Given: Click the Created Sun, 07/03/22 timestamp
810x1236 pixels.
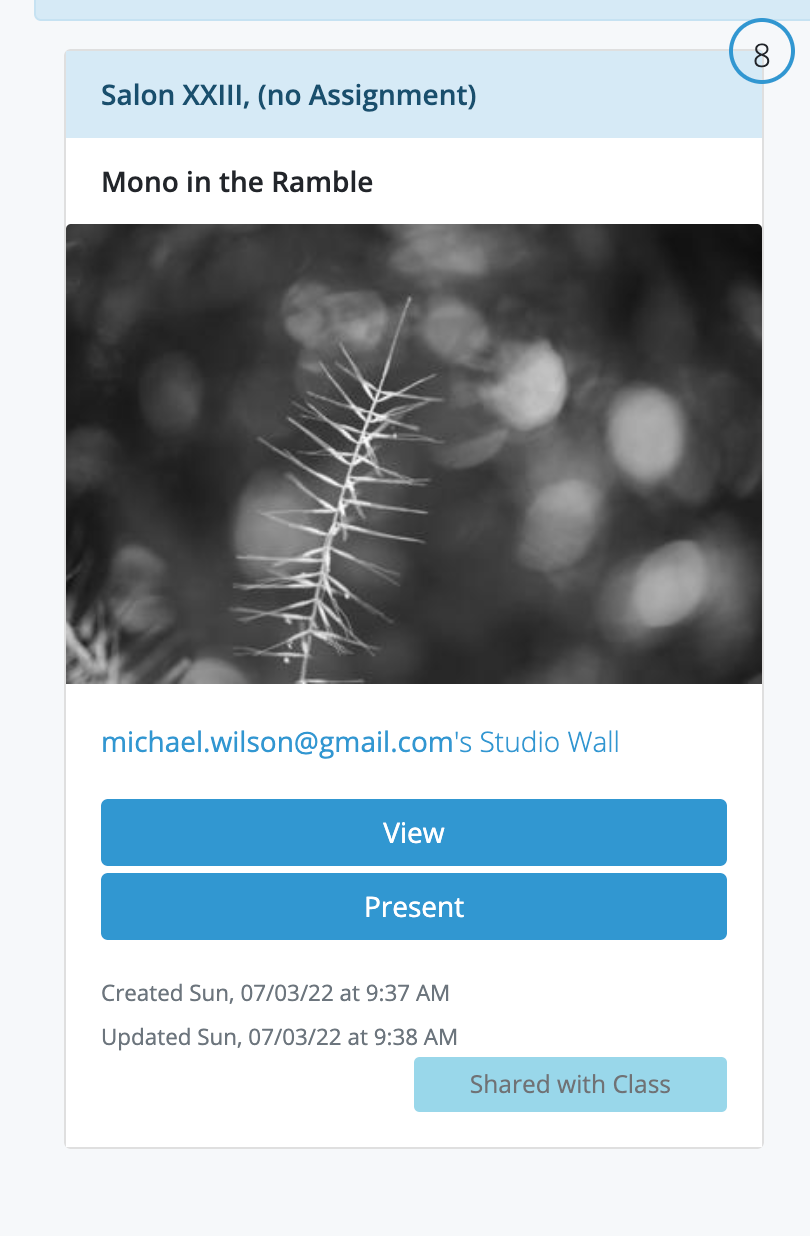Looking at the screenshot, I should [x=275, y=993].
